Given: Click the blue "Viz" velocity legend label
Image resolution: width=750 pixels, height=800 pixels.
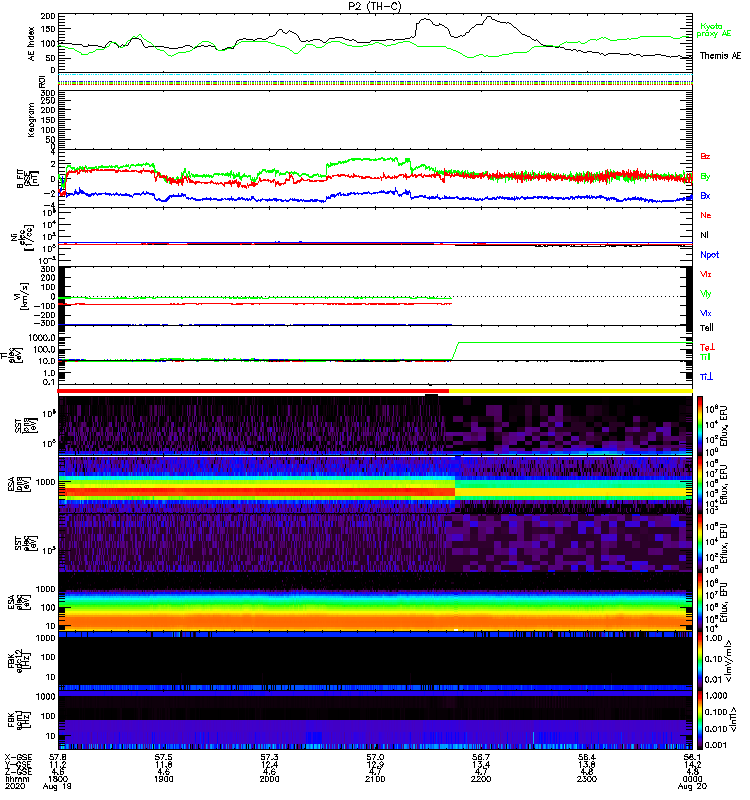Looking at the screenshot, I should coord(706,313).
